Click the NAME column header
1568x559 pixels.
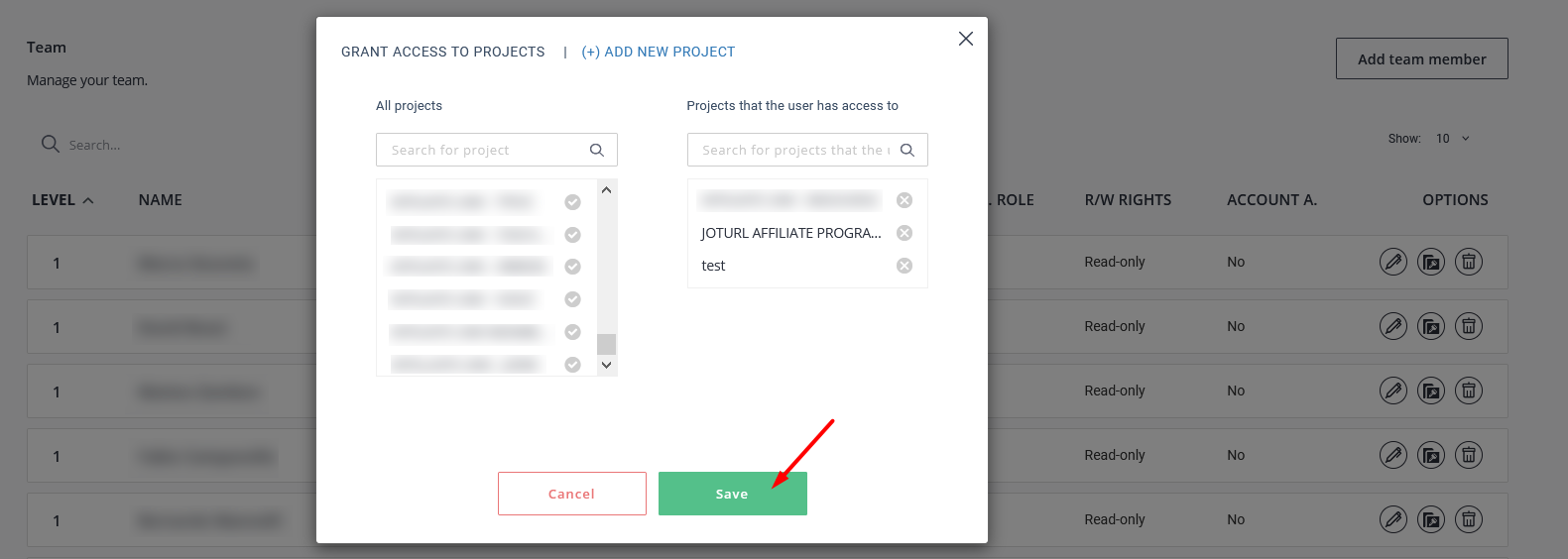click(161, 200)
